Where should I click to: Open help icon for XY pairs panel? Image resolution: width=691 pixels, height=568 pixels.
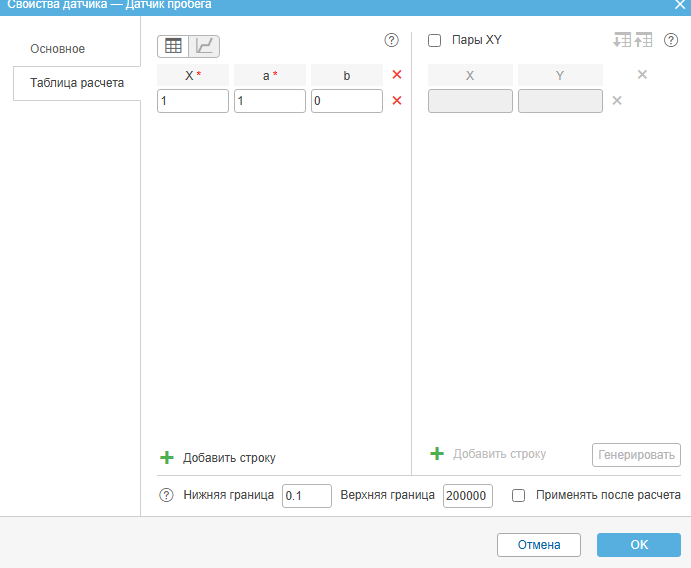(671, 40)
